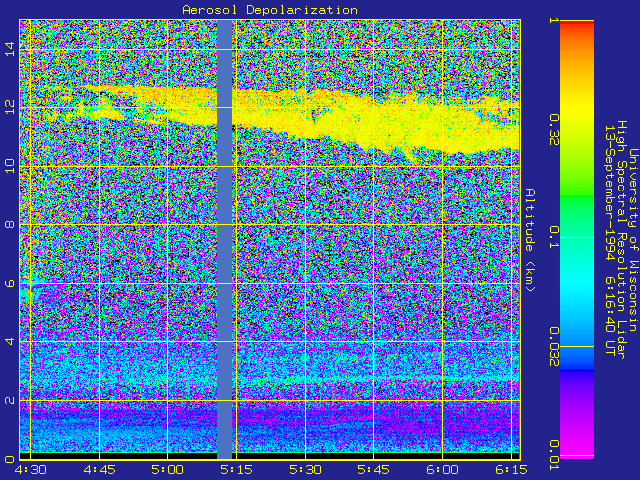Click the '13-September-1994 6:16:40 UT' timestamp
640x480 pixels.
610,240
